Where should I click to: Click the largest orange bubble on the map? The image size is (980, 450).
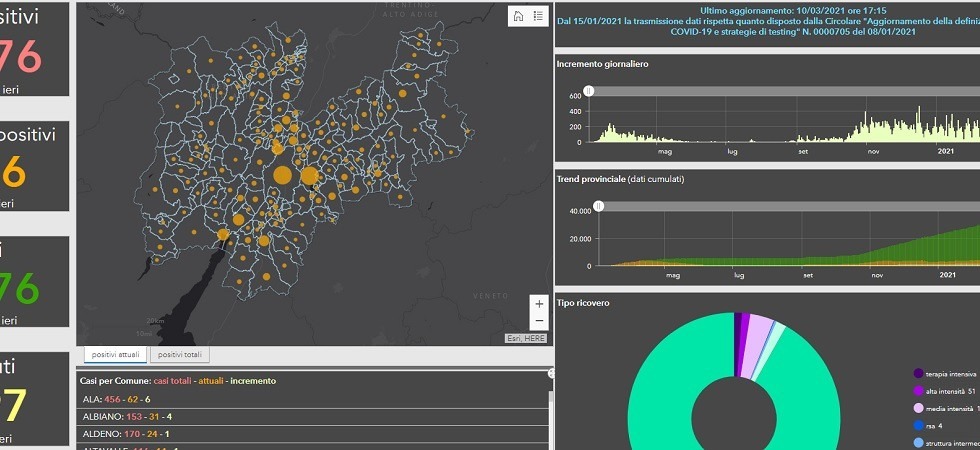[282, 176]
